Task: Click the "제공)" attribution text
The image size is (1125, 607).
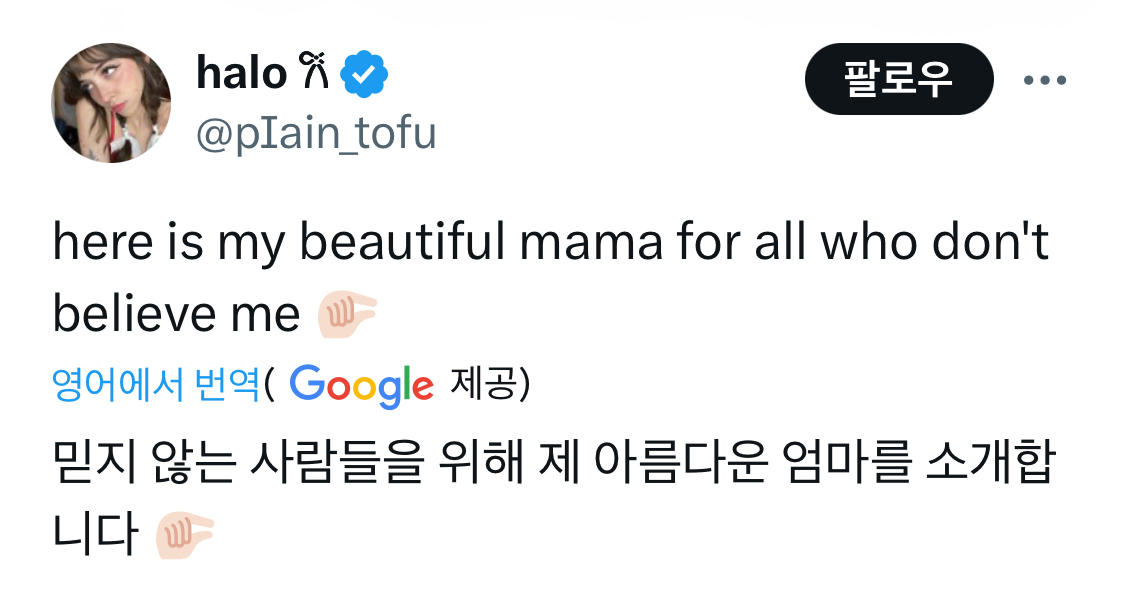Action: click(490, 383)
